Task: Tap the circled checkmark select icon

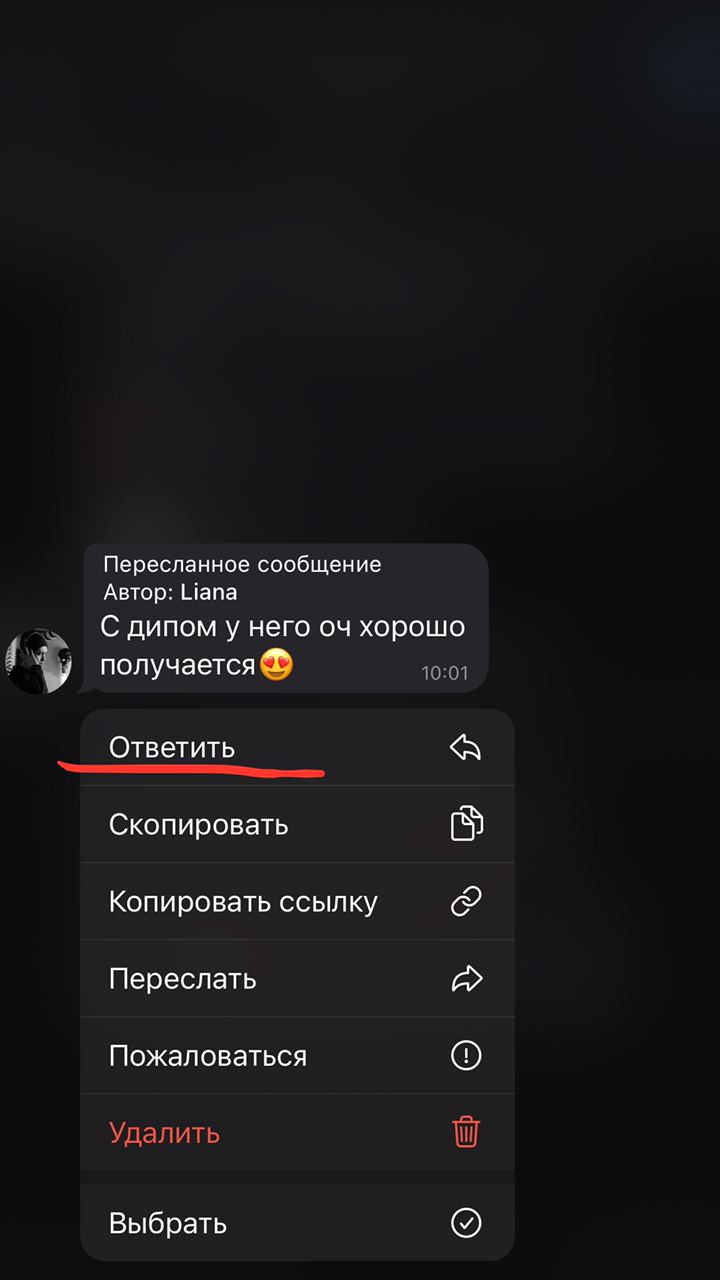Action: (466, 1222)
